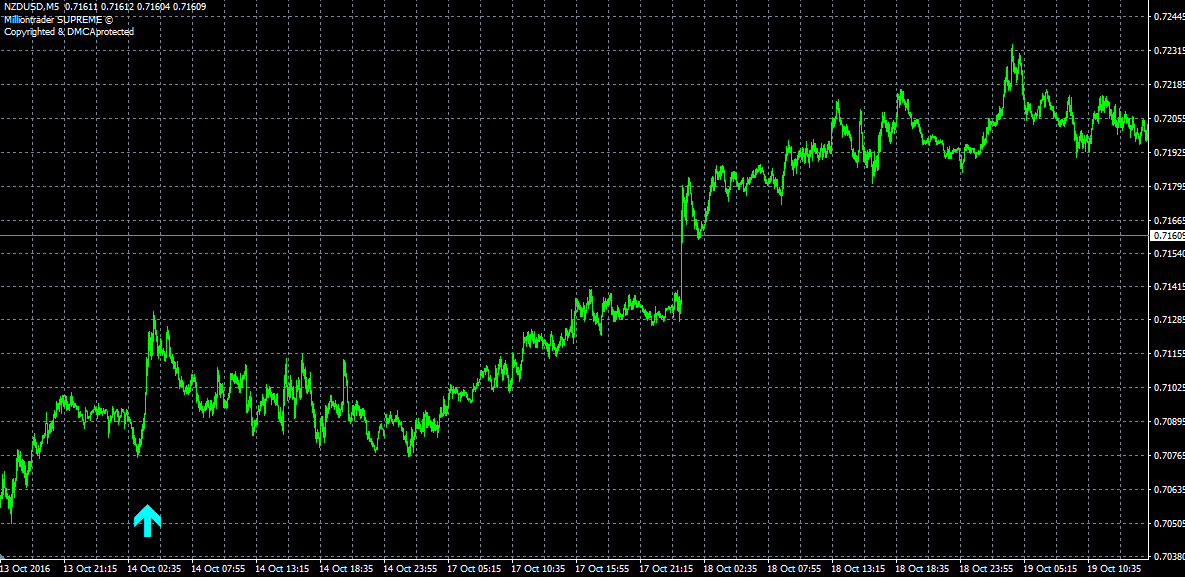Click the 0.71155 price scale label
Screen dimensions: 1185x577
pos(1170,354)
